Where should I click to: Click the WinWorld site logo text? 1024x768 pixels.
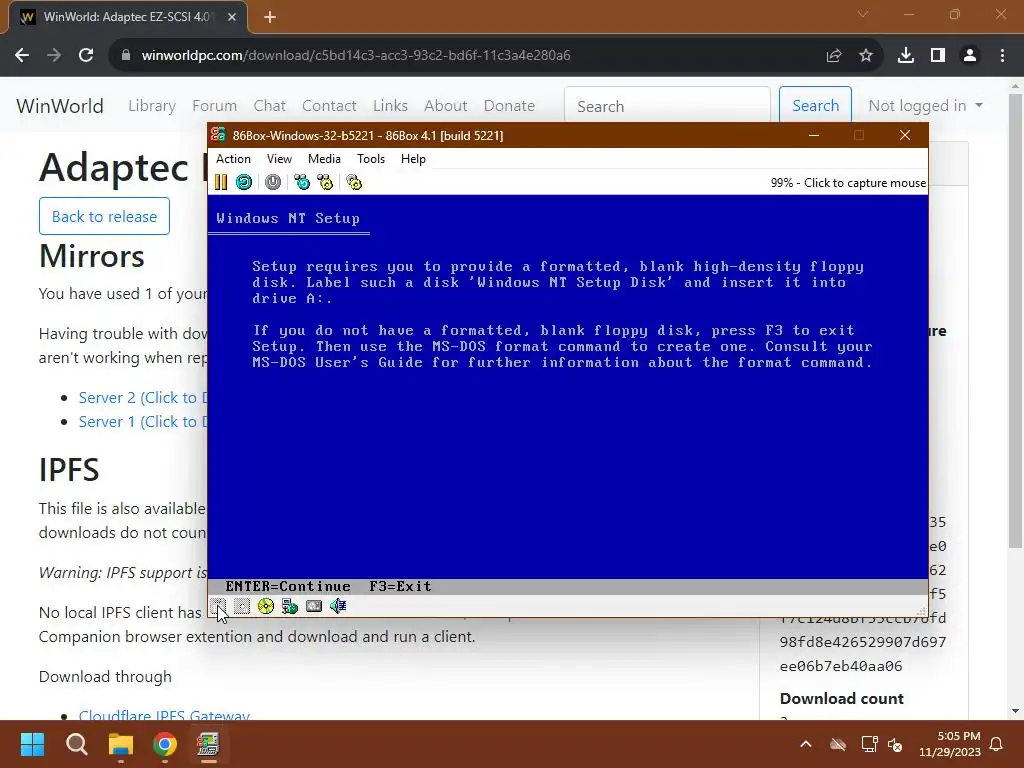(x=59, y=106)
